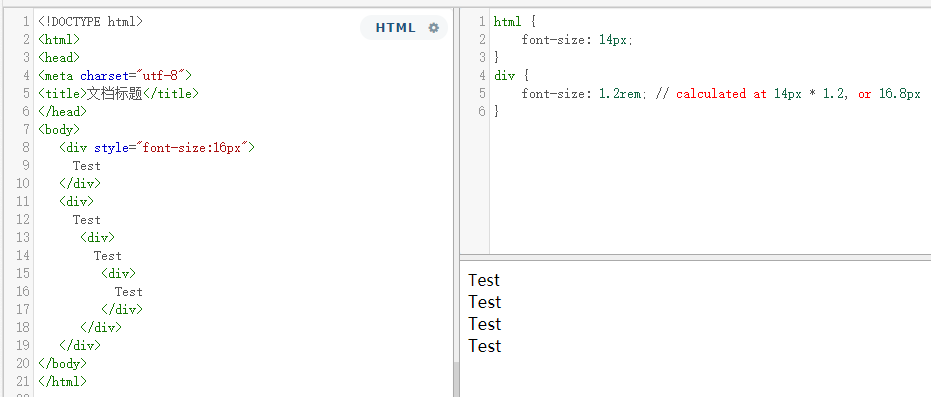Click line number 13 in HTML gutter
Image resolution: width=931 pixels, height=397 pixels.
click(23, 237)
